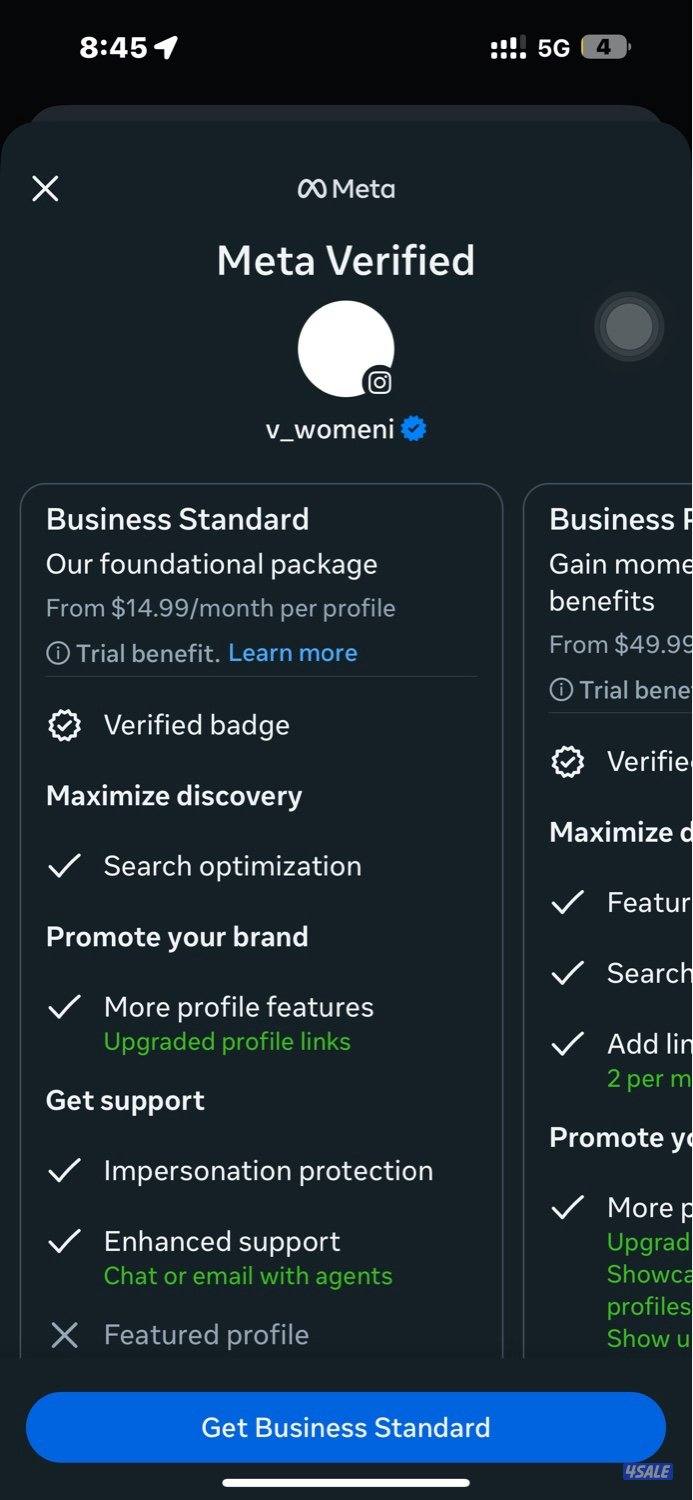Tap the v_womeni username
The image size is (693, 1500).
point(330,429)
